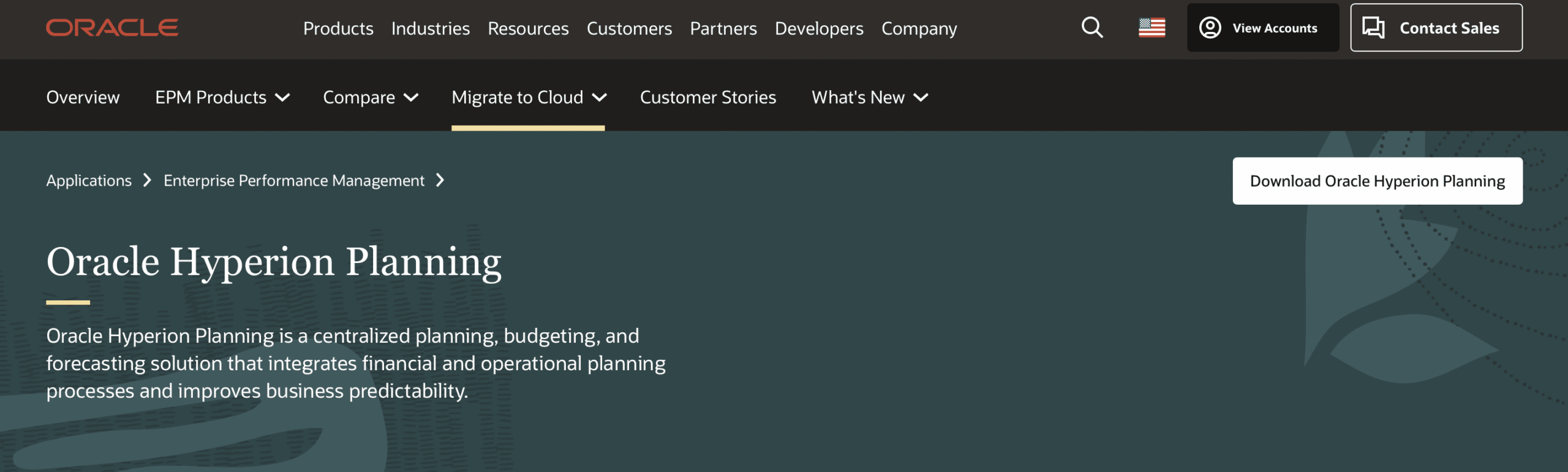Open the Resources menu
The width and height of the screenshot is (1568, 472).
click(528, 28)
